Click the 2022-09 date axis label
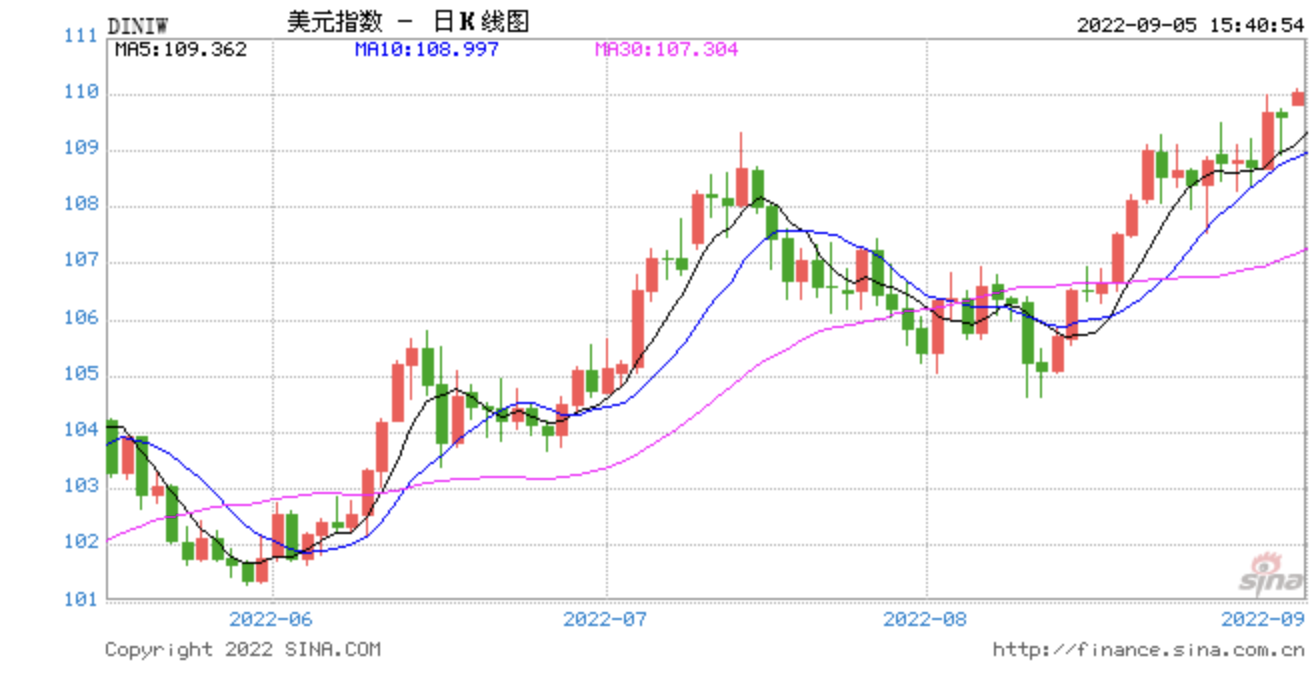This screenshot has height=690, width=1314. point(1263,618)
